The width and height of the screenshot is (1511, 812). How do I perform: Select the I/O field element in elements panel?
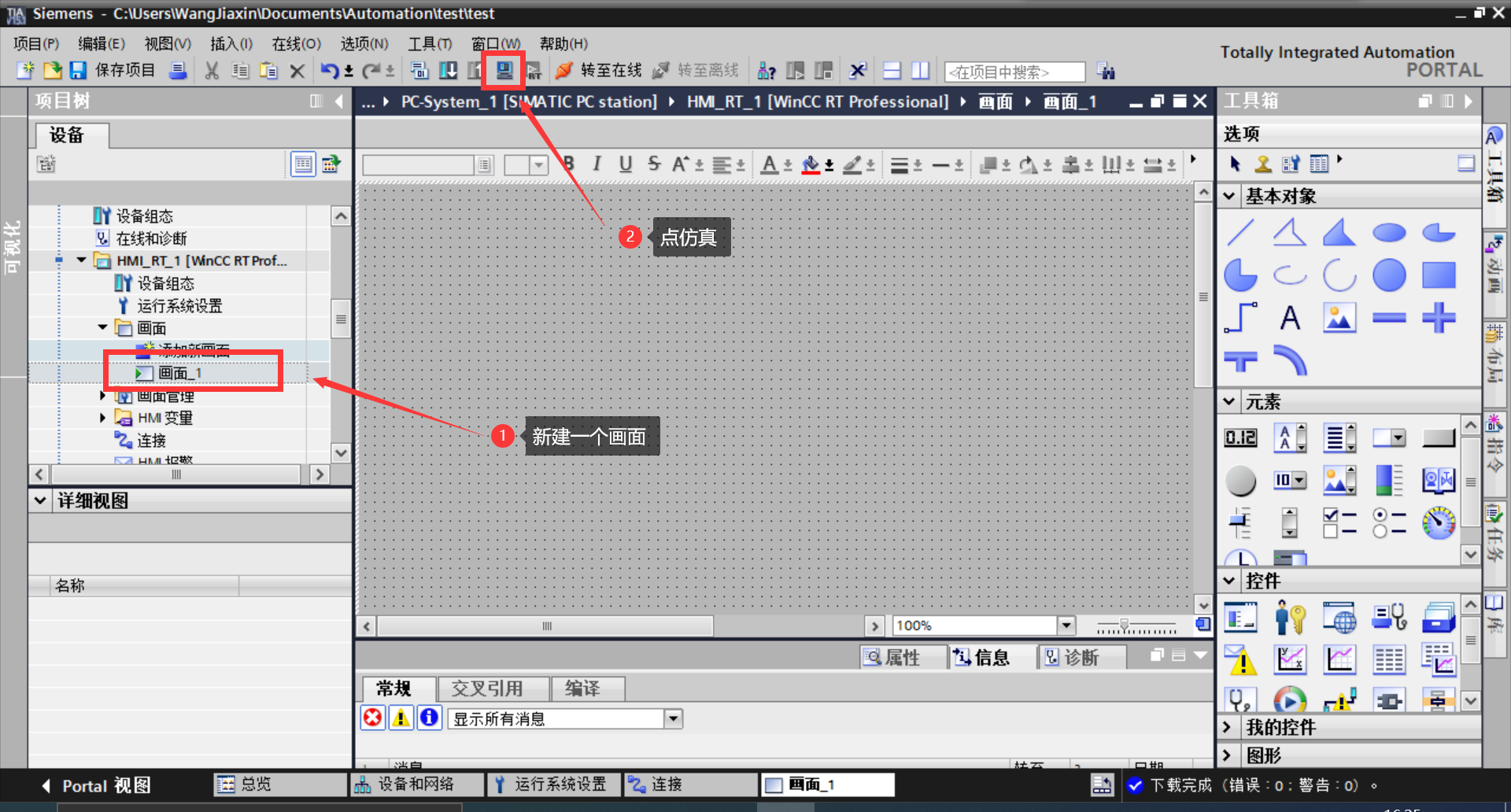tap(1240, 437)
